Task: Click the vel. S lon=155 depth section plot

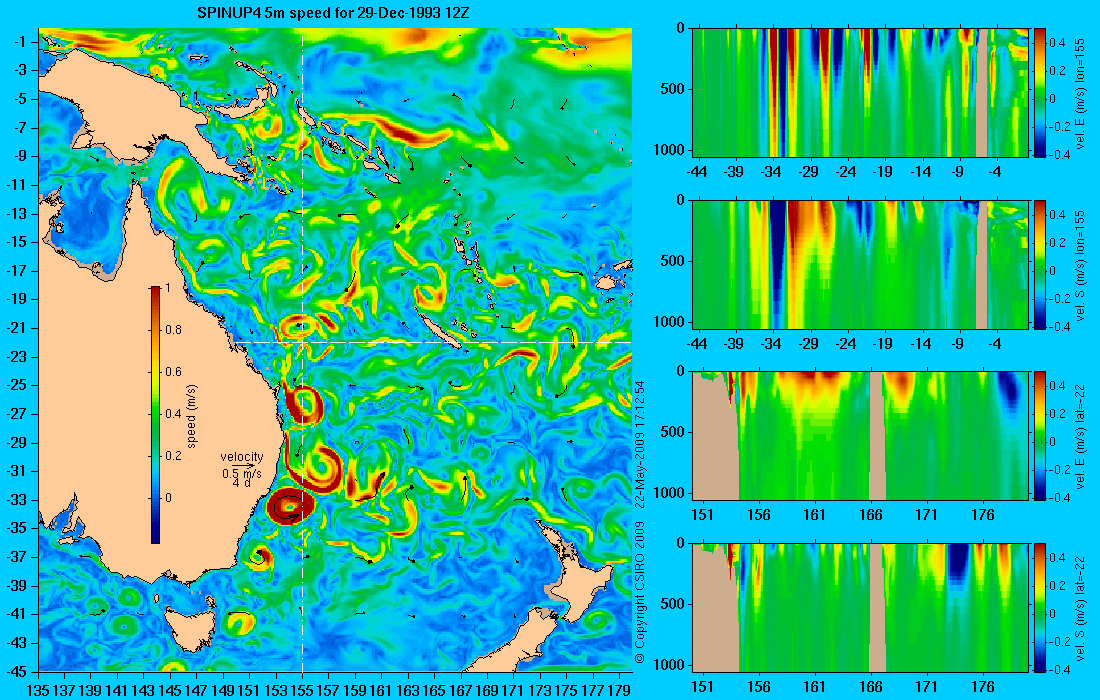Action: click(x=860, y=264)
